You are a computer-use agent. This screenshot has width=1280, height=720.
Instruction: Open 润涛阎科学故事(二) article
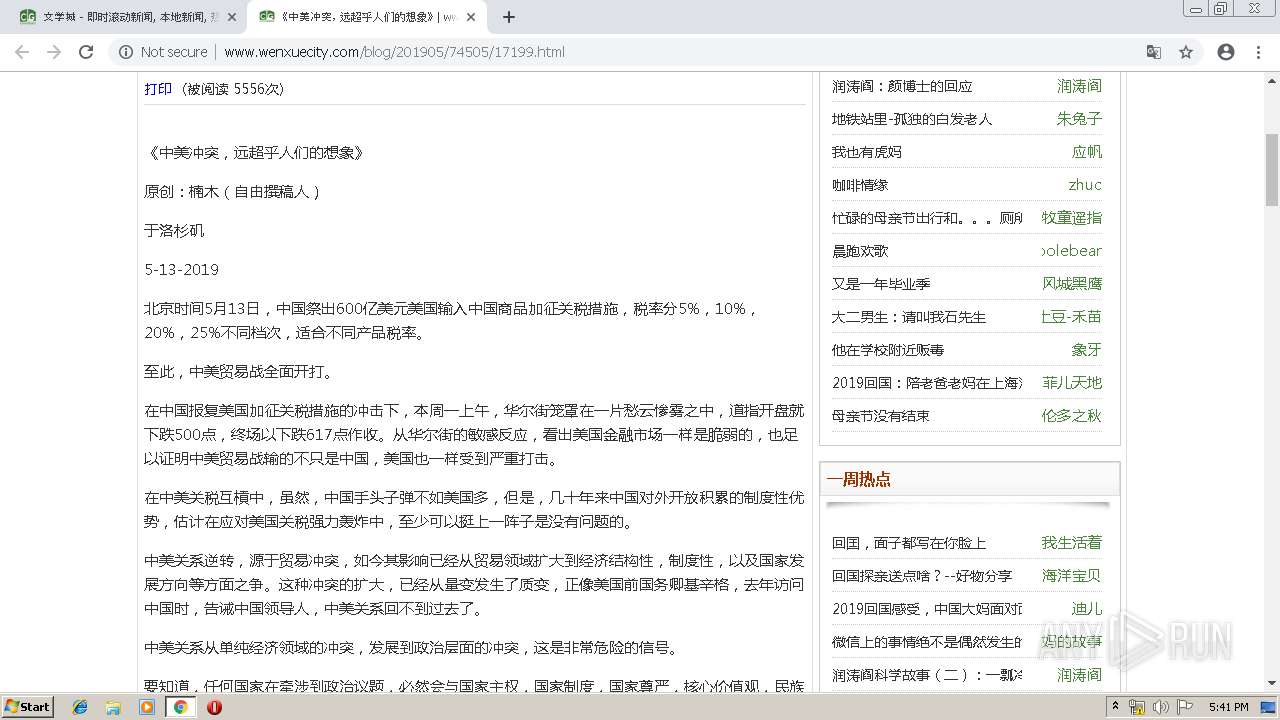click(x=927, y=675)
